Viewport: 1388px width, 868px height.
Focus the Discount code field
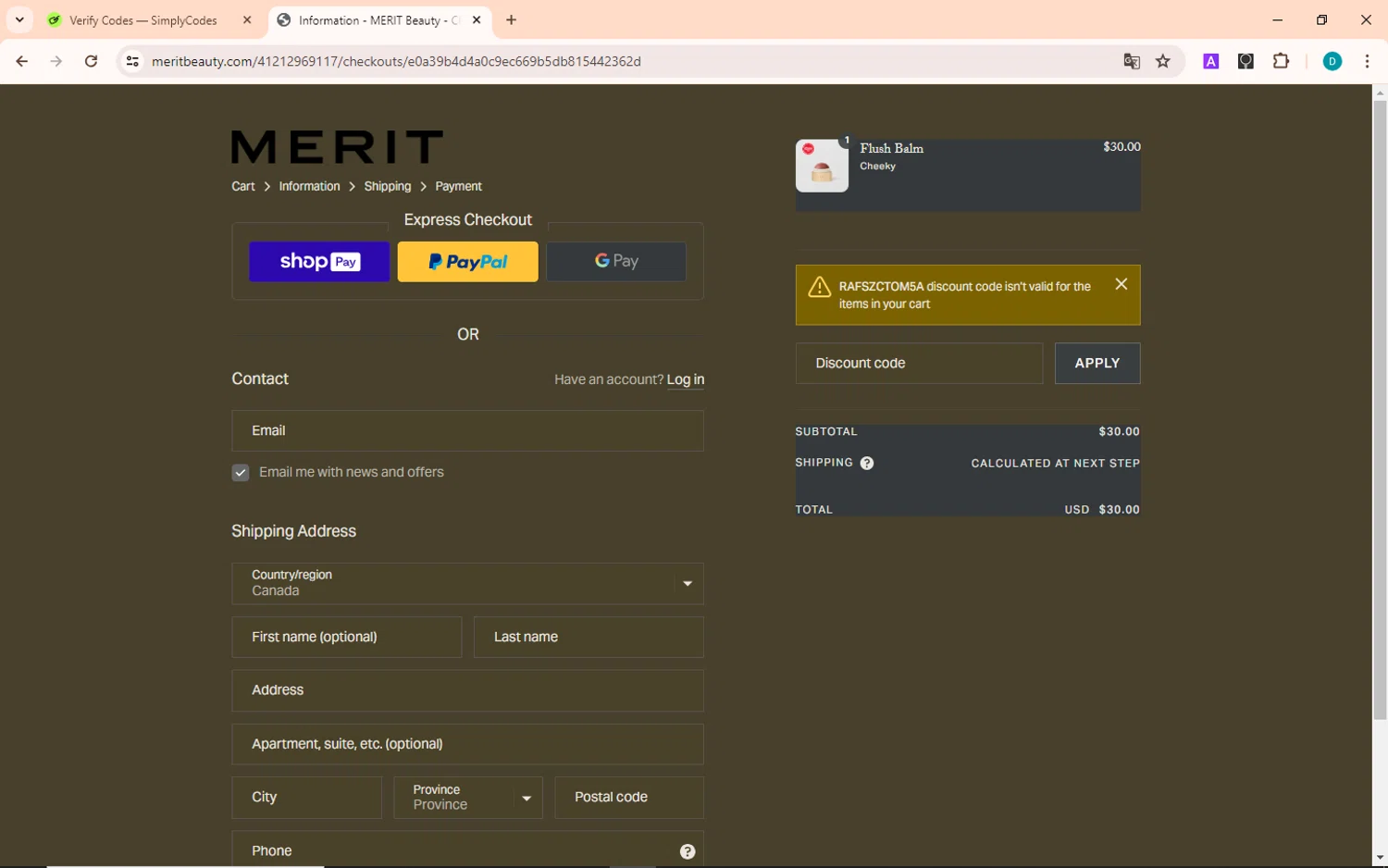[919, 364]
